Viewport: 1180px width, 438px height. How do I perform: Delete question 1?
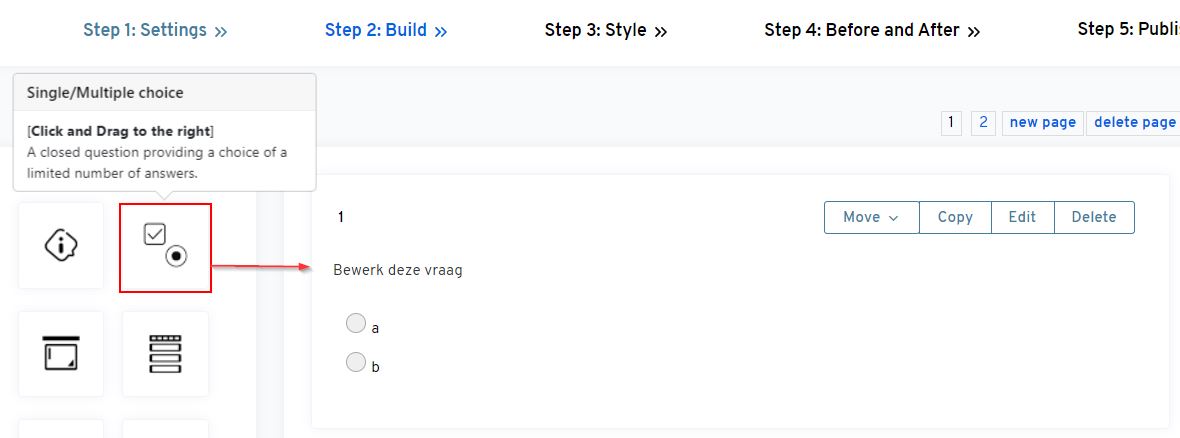1093,217
